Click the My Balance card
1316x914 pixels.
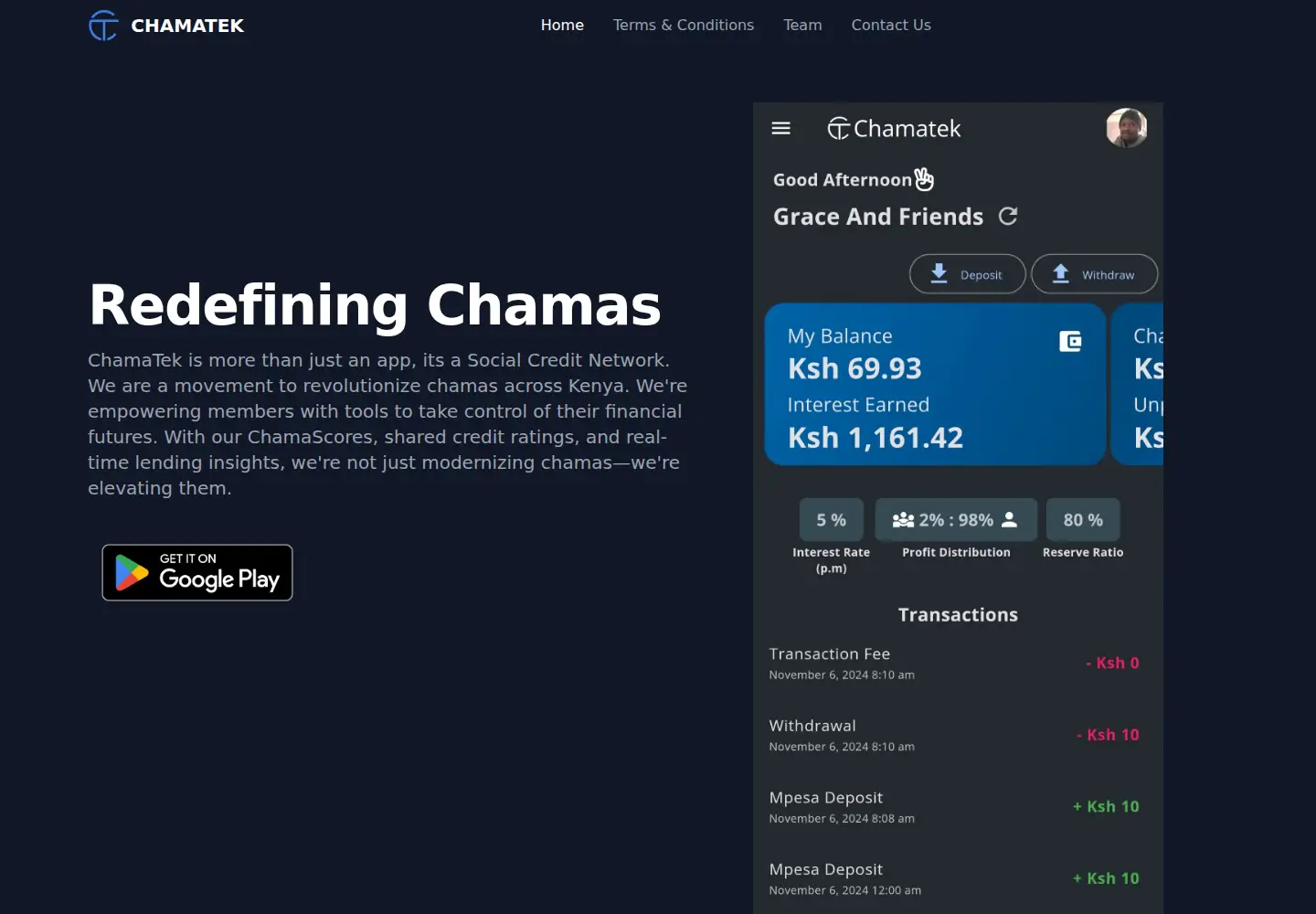935,385
